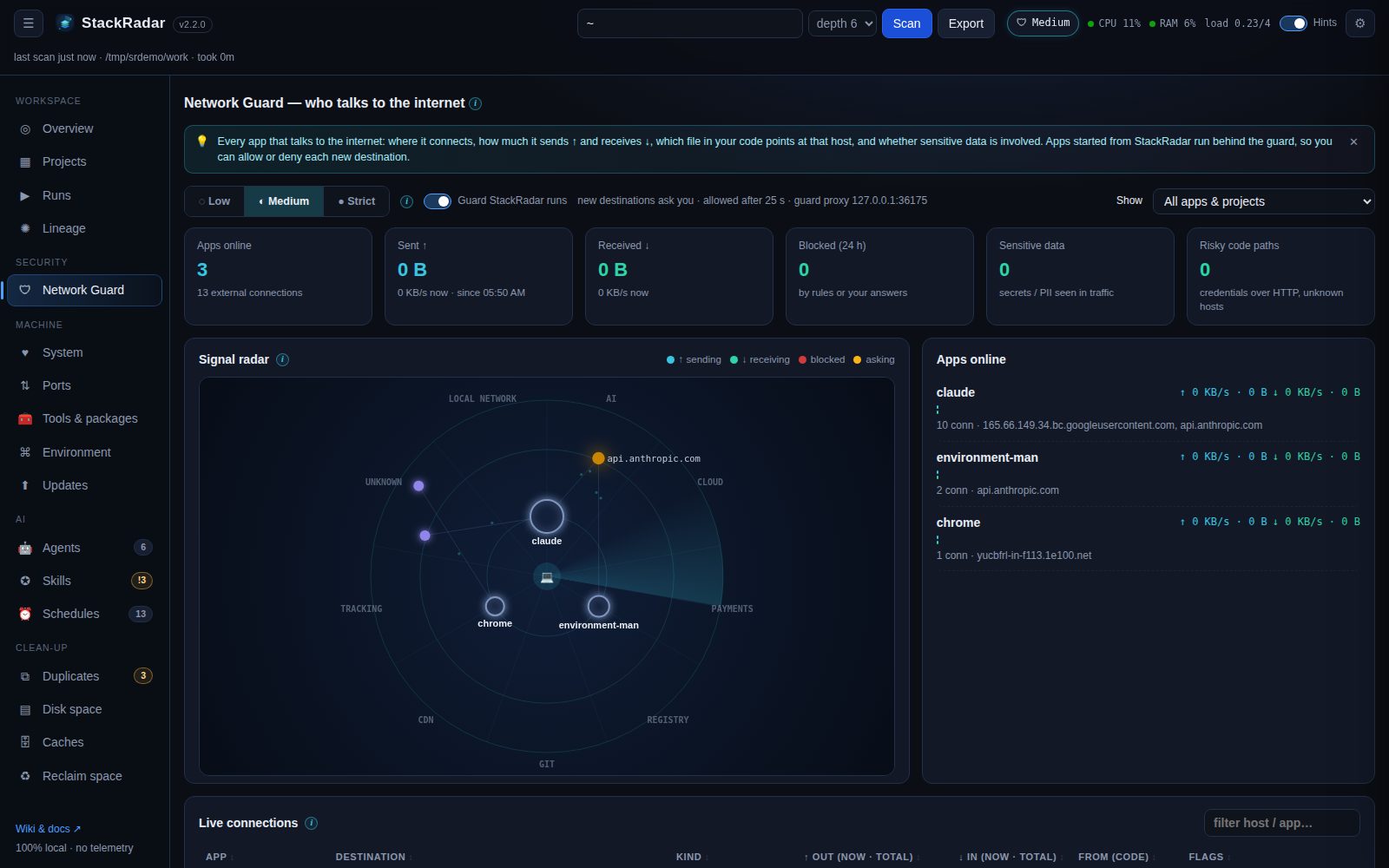Screen dimensions: 1389x868
Task: Open Schedules from the sidebar
Action: [85, 614]
